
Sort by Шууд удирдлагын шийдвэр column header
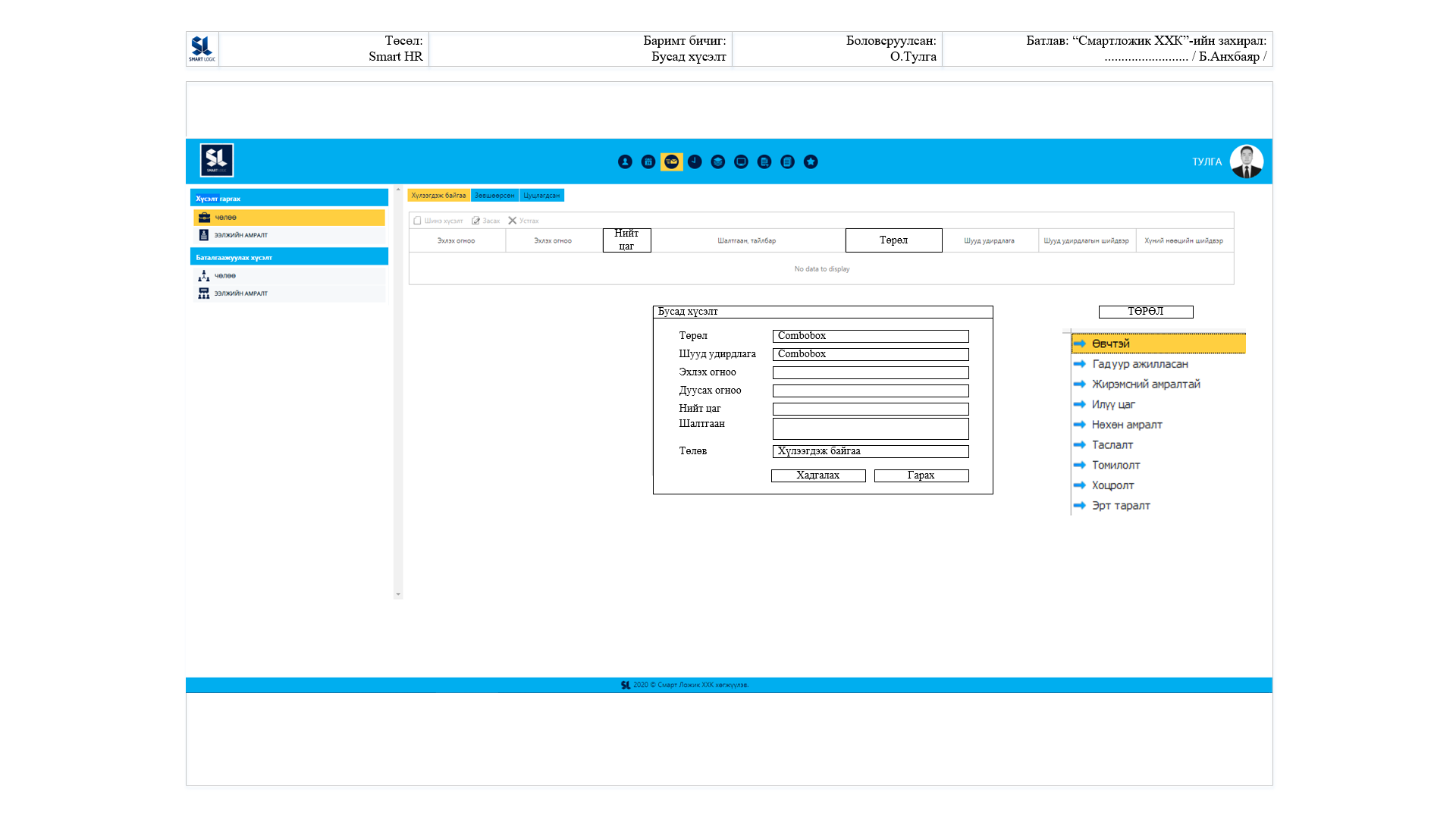(1086, 240)
